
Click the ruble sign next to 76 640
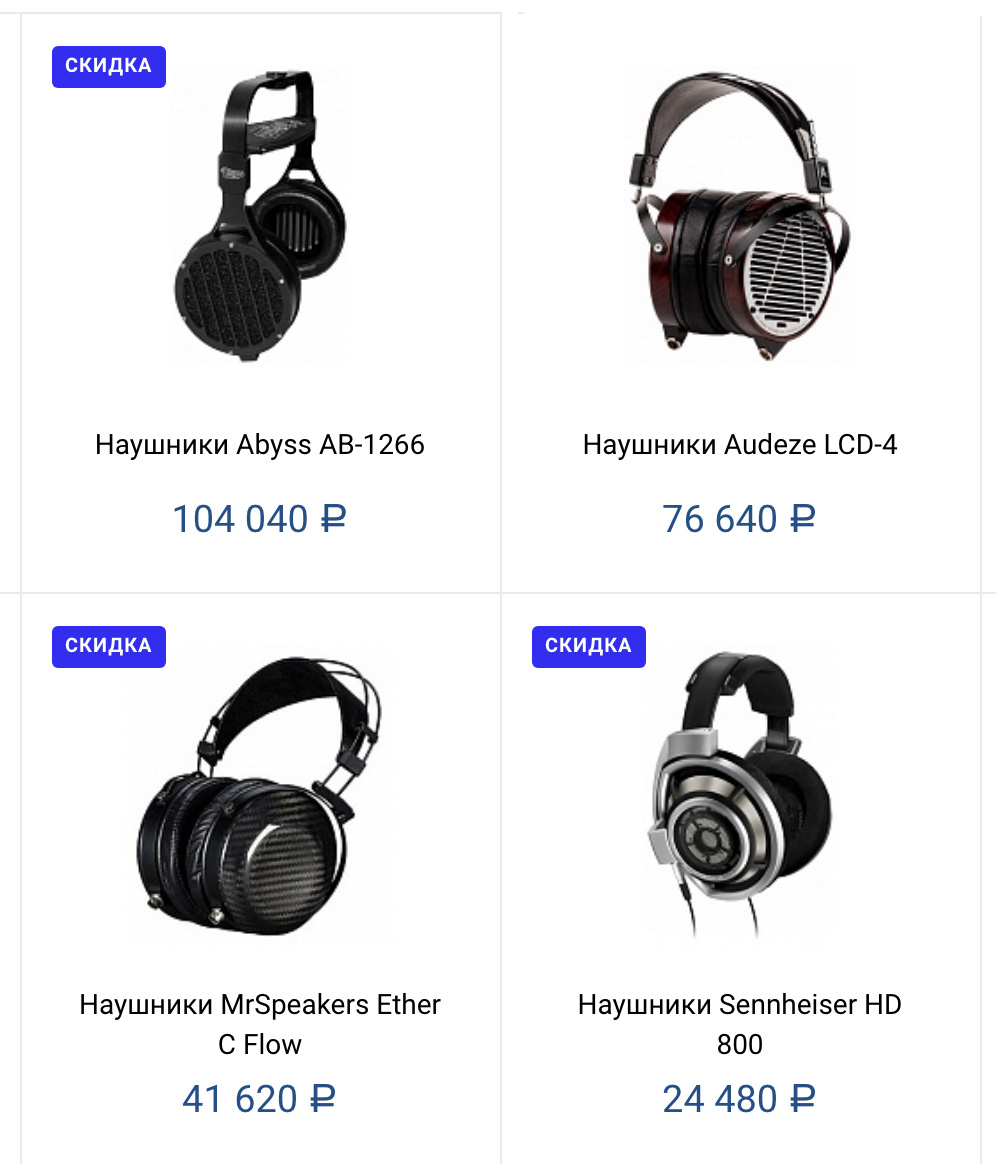(x=802, y=519)
